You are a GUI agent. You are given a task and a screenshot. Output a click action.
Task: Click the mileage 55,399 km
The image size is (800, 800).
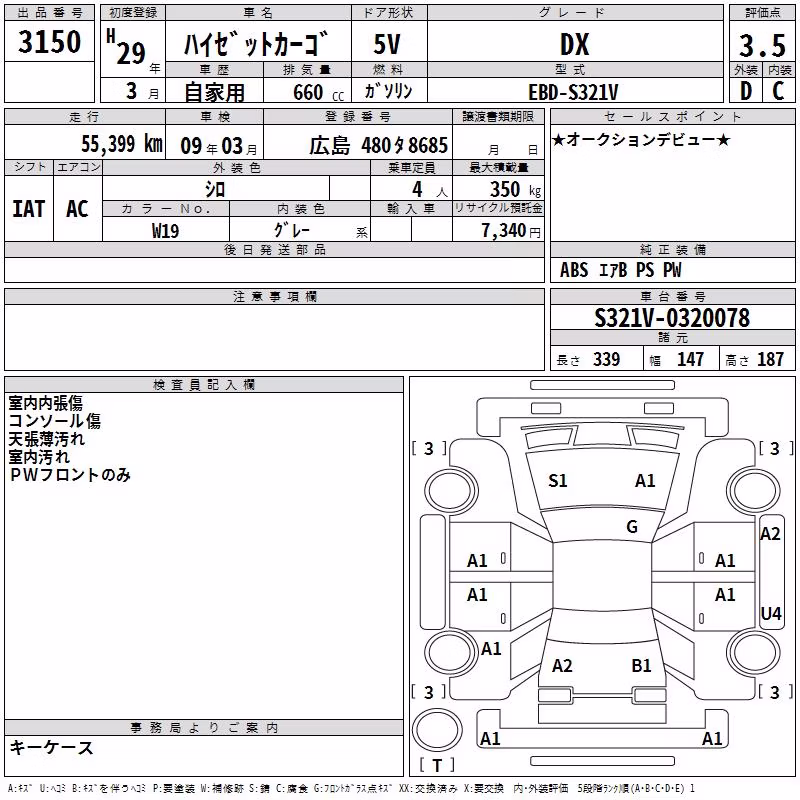[122, 144]
